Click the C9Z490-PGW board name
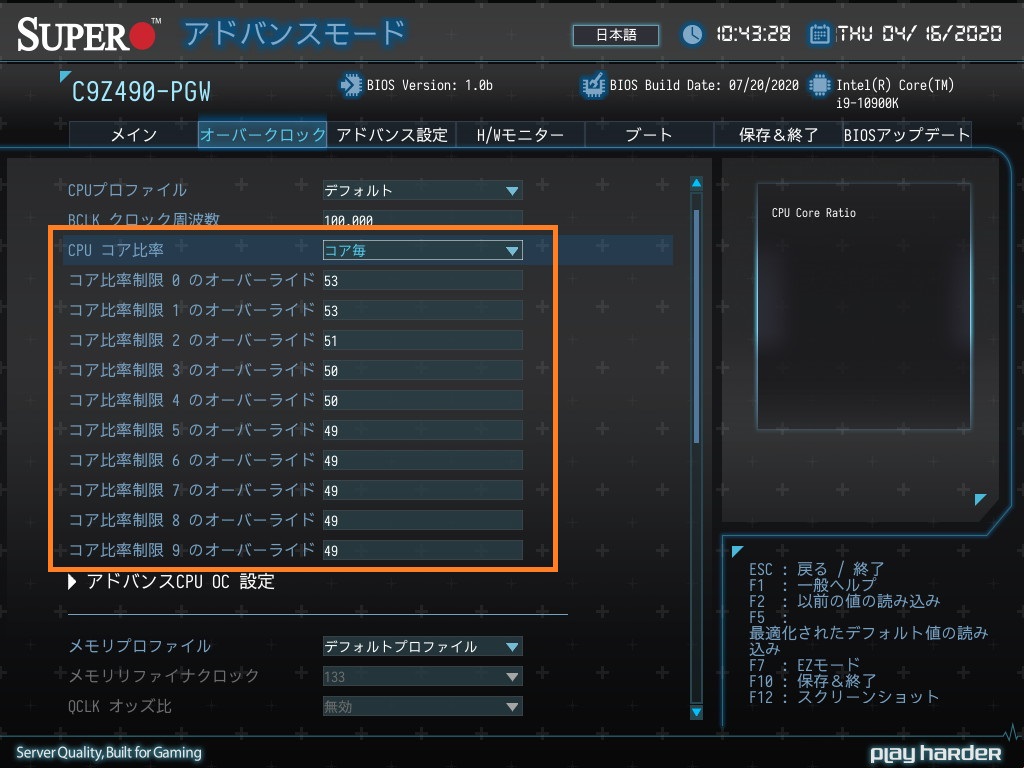 click(141, 92)
